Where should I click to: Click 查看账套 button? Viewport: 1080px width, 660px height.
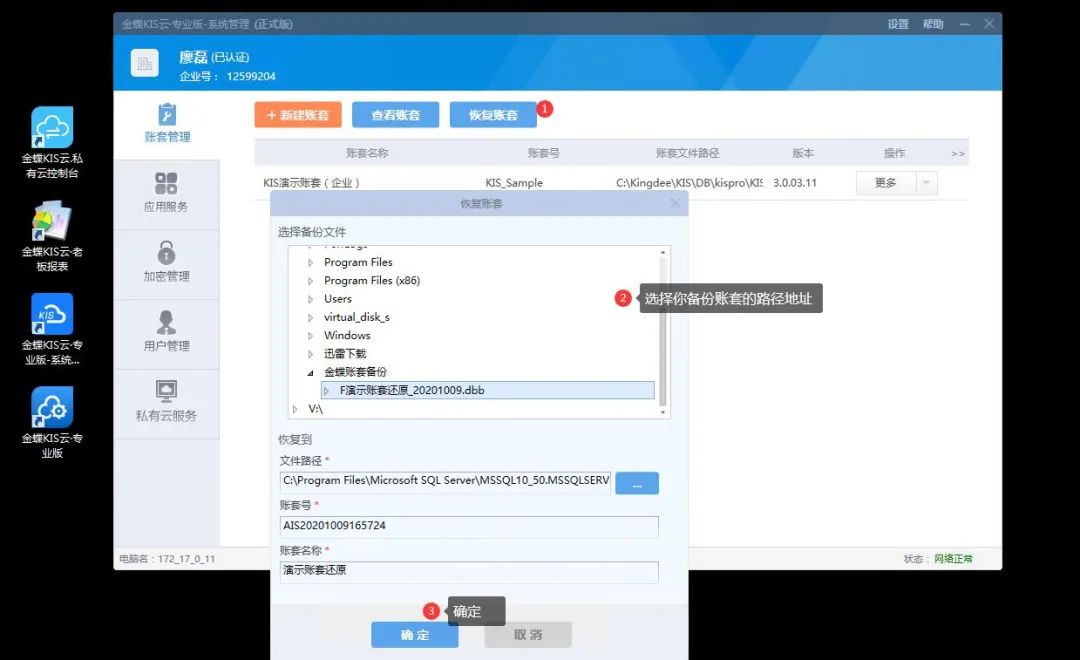pyautogui.click(x=395, y=115)
